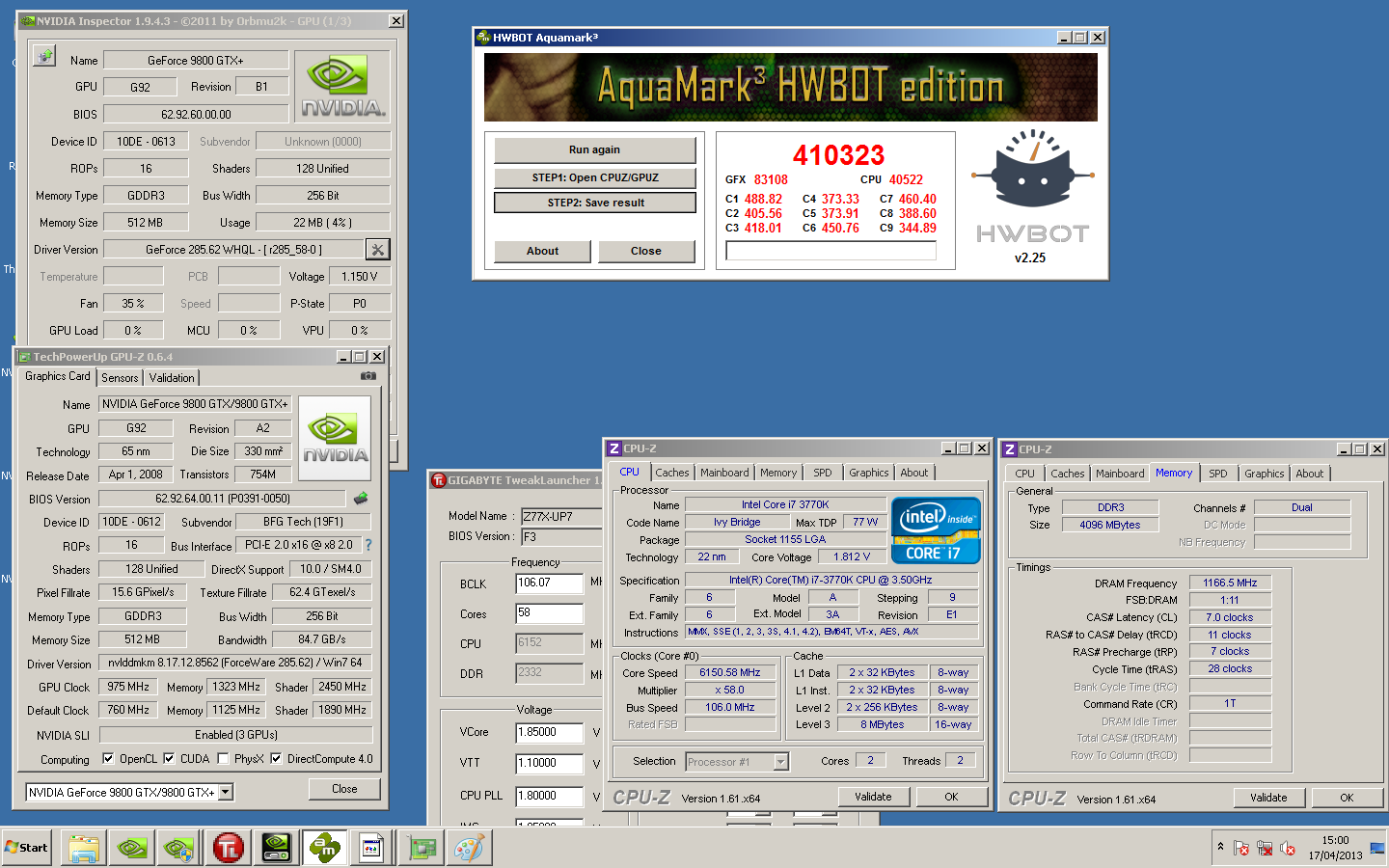1389x868 pixels.
Task: Click Close button in GPU-Z
Action: coord(344,789)
